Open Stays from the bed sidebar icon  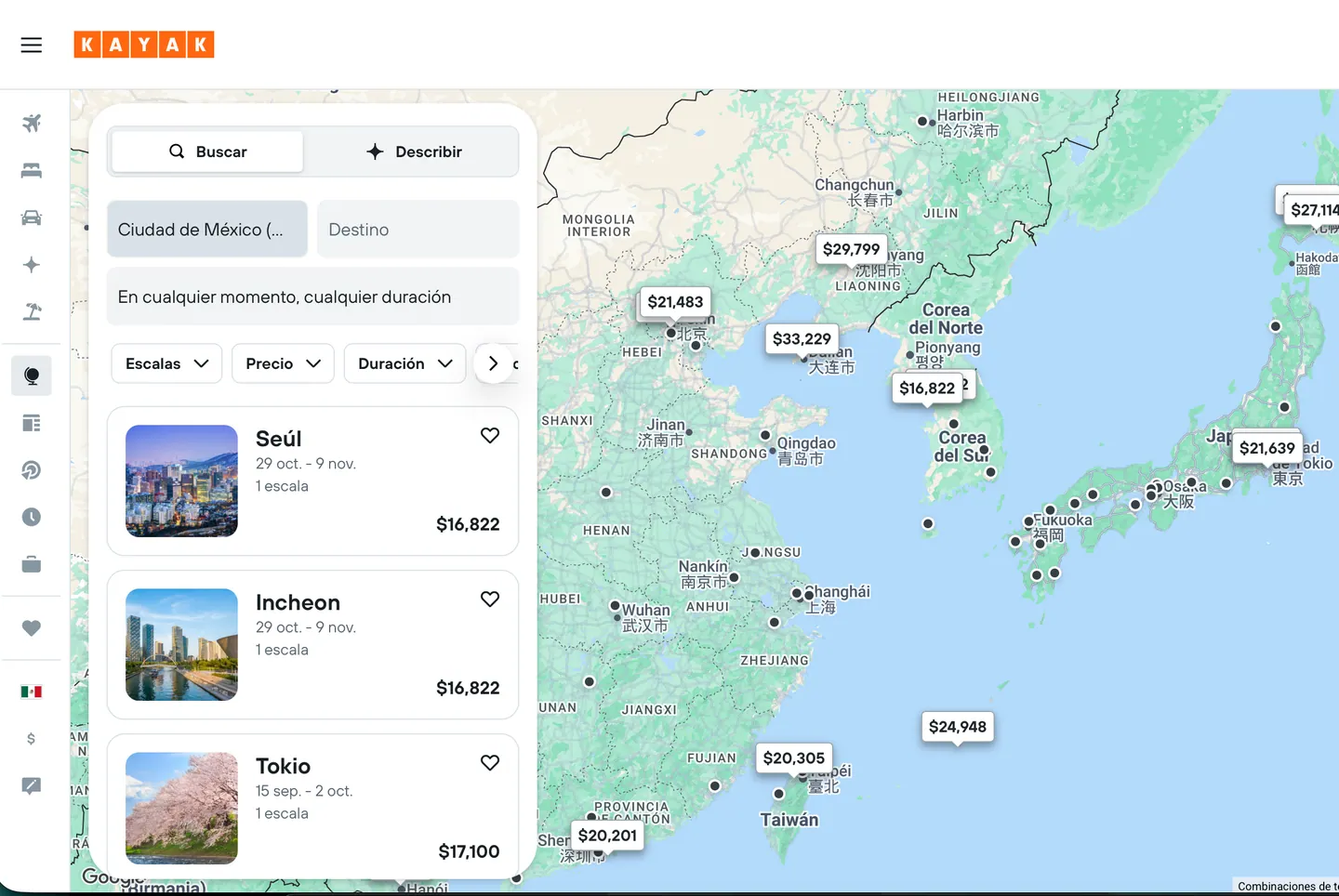[32, 170]
